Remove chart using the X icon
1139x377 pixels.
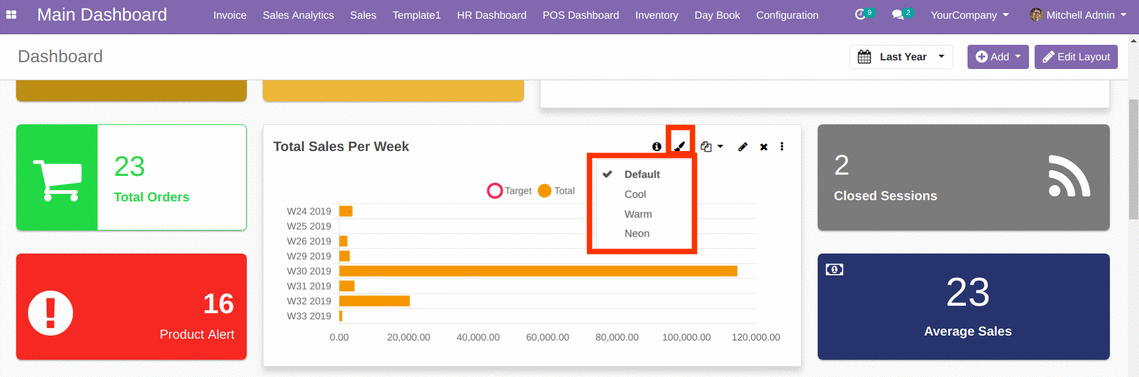point(763,147)
